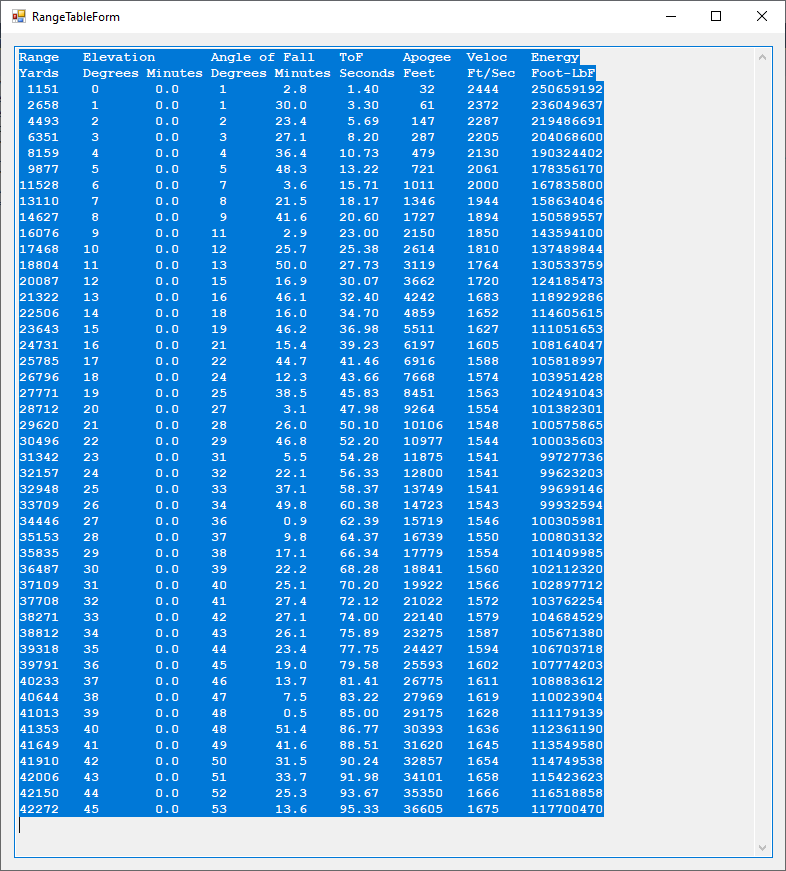Click the RangeTableForm title bar app icon
Viewport: 786px width, 871px height.
coord(19,17)
